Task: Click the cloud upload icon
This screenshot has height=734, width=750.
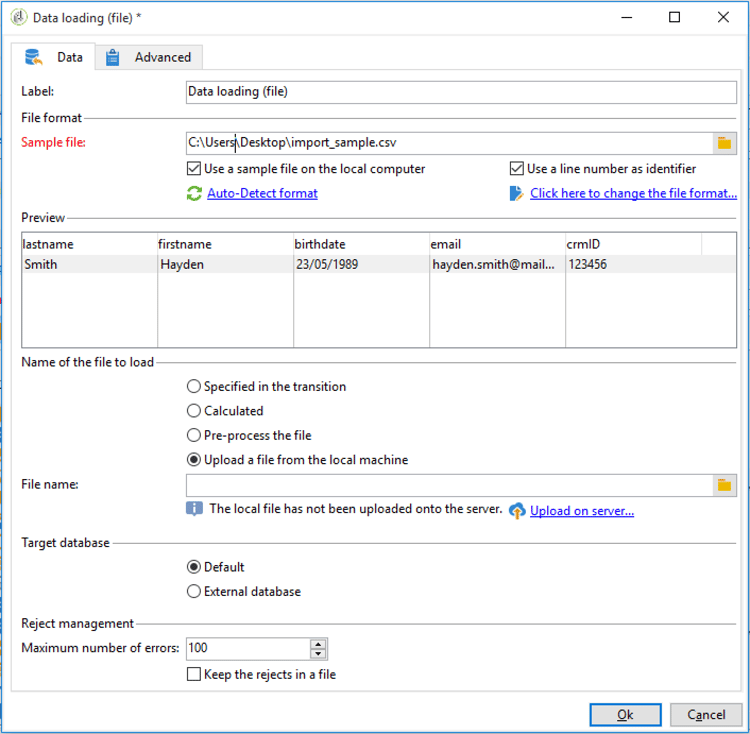Action: point(517,511)
